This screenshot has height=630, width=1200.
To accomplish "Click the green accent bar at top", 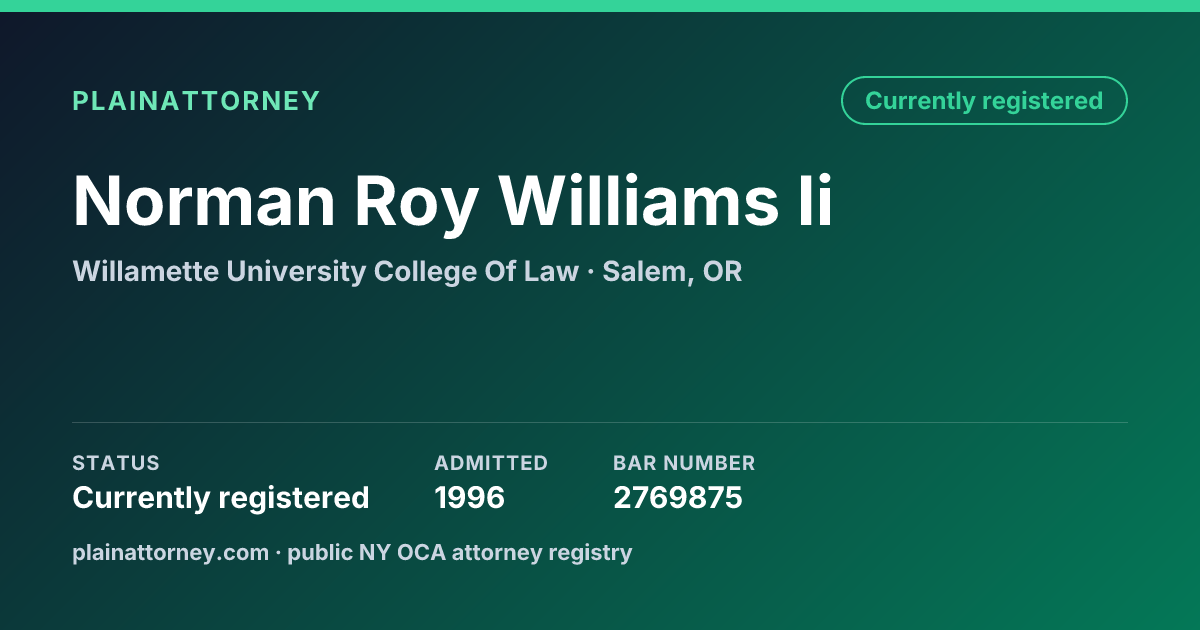I will coord(600,6).
